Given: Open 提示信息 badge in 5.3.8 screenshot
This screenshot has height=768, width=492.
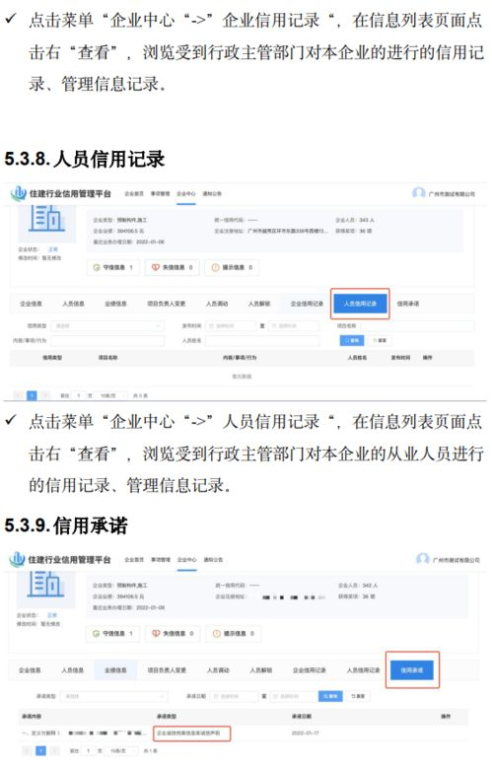Looking at the screenshot, I should pyautogui.click(x=231, y=267).
